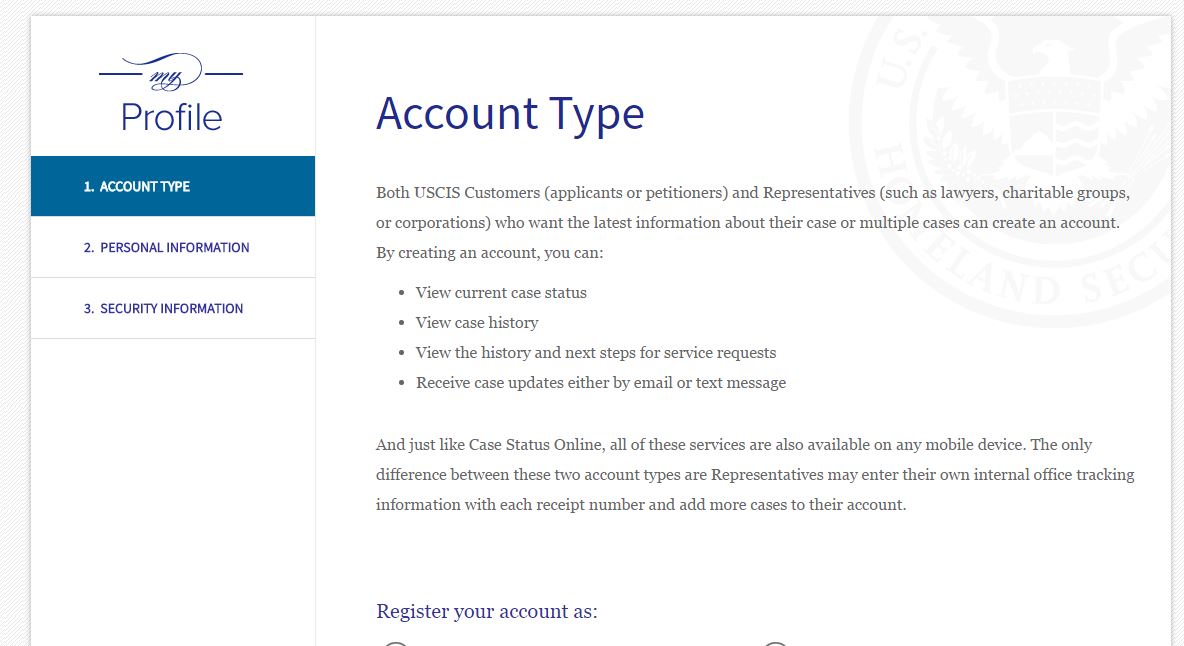The image size is (1184, 646).
Task: Select the second radio button under Register
Action: coord(775,644)
